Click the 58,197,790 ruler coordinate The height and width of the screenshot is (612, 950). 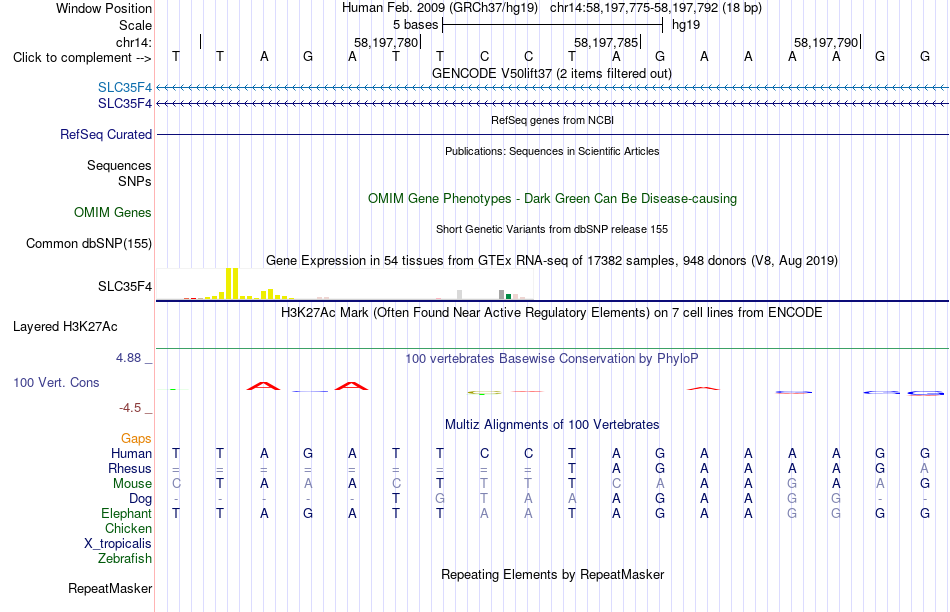tap(826, 42)
